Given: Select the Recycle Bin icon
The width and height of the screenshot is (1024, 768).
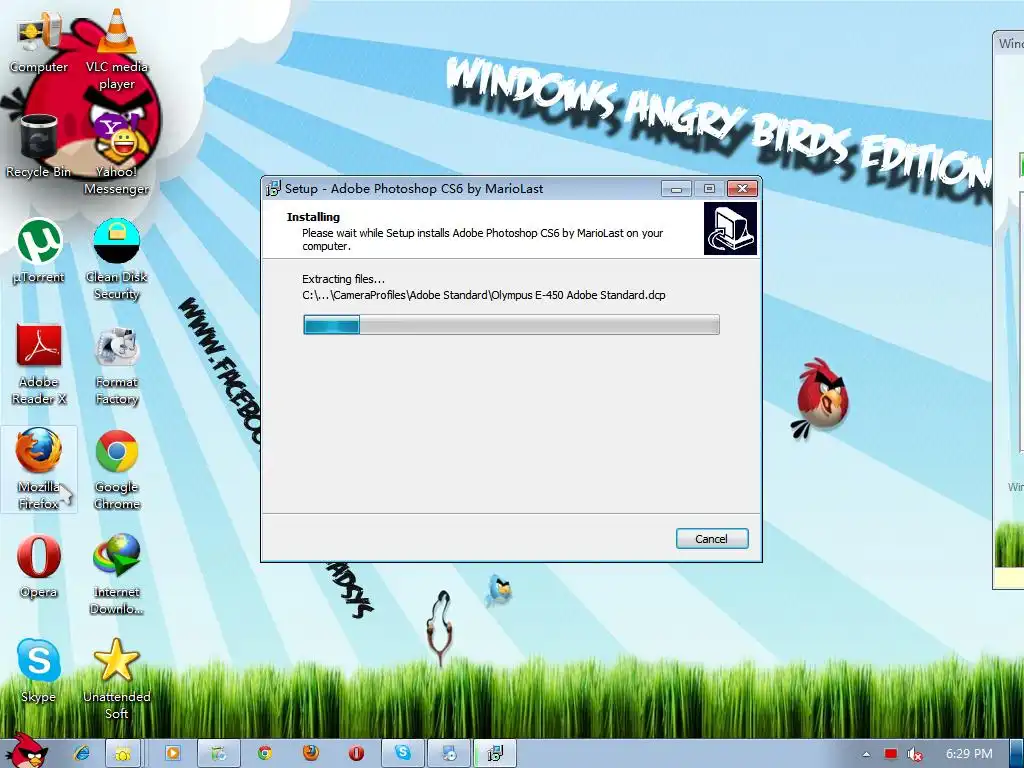Looking at the screenshot, I should coord(39,146).
